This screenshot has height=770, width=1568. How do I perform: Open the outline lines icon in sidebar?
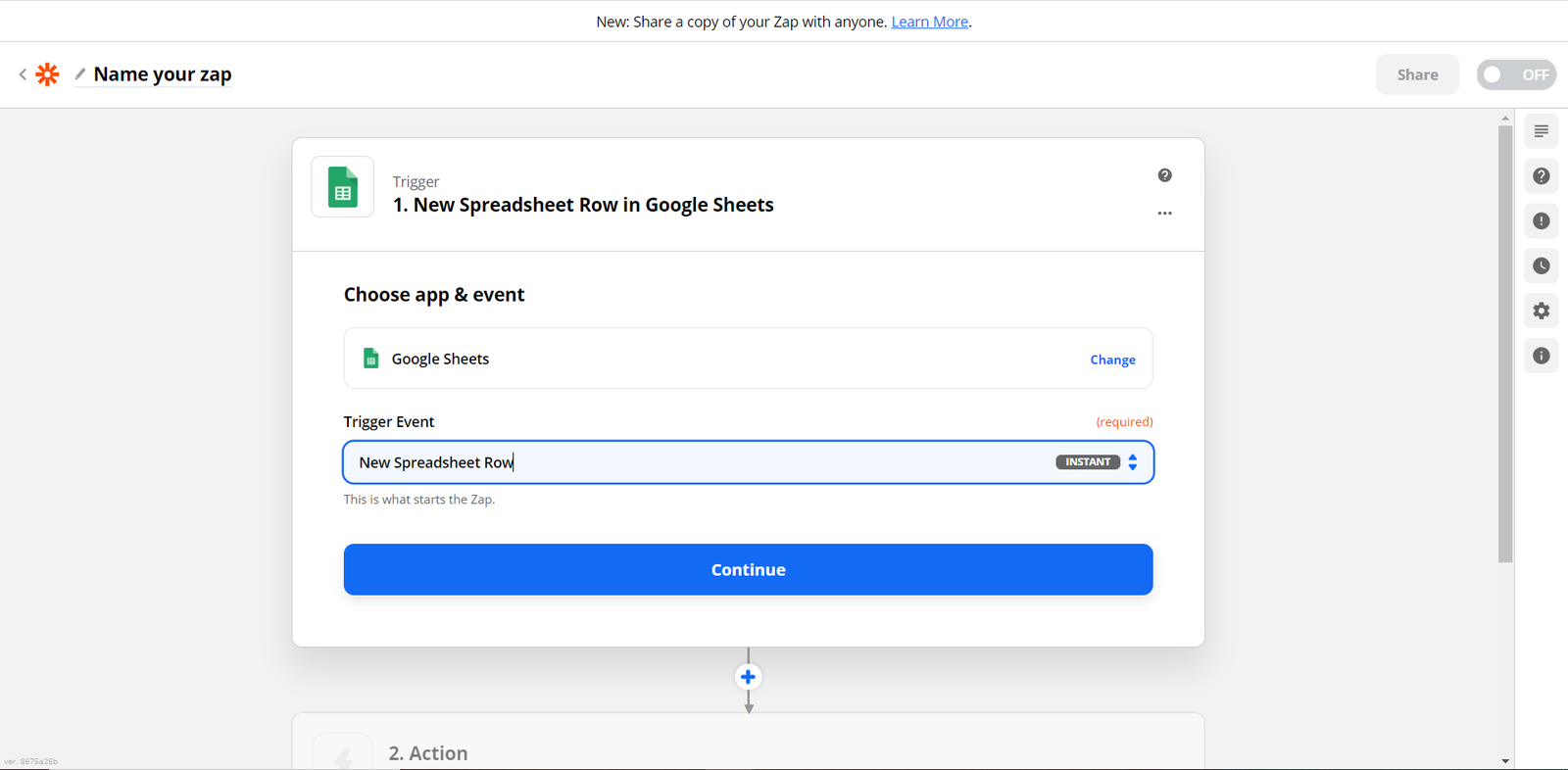(x=1541, y=131)
